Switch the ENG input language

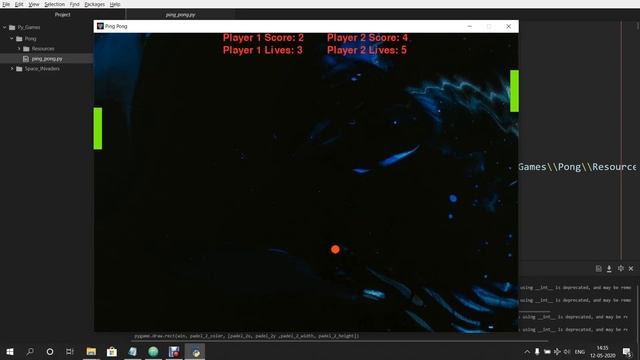[580, 351]
